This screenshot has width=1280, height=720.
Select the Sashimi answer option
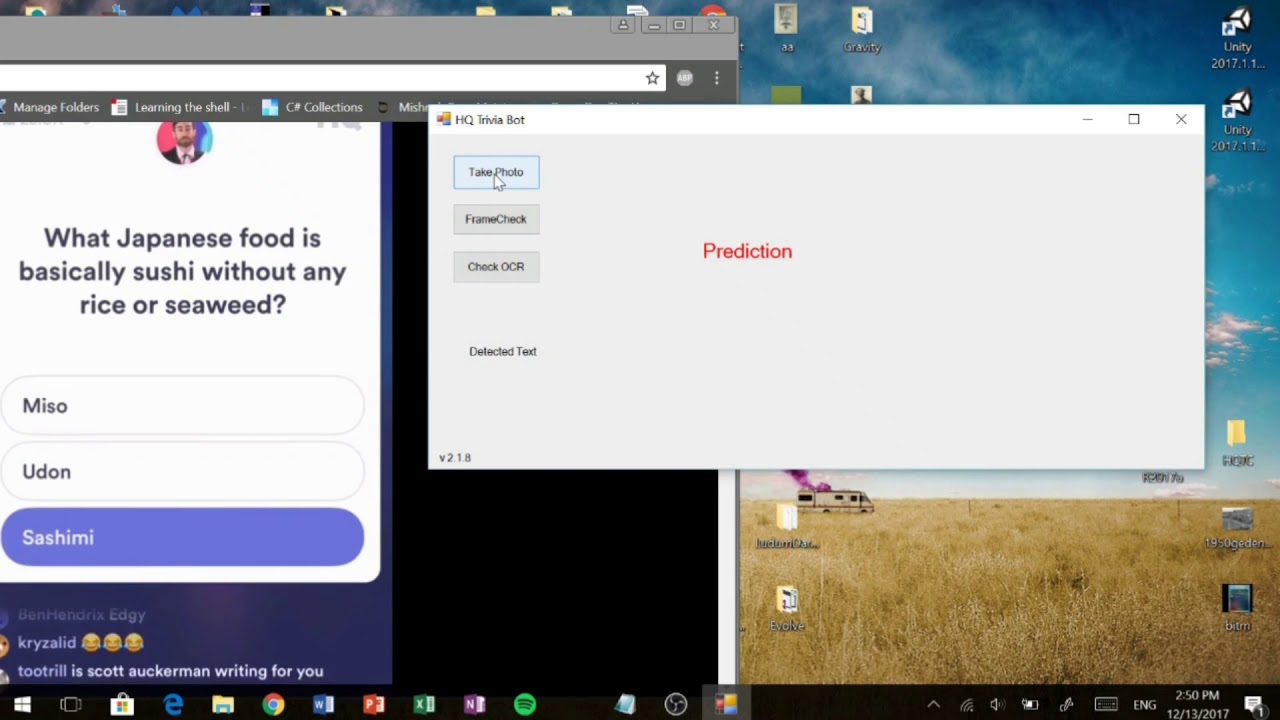tap(182, 538)
